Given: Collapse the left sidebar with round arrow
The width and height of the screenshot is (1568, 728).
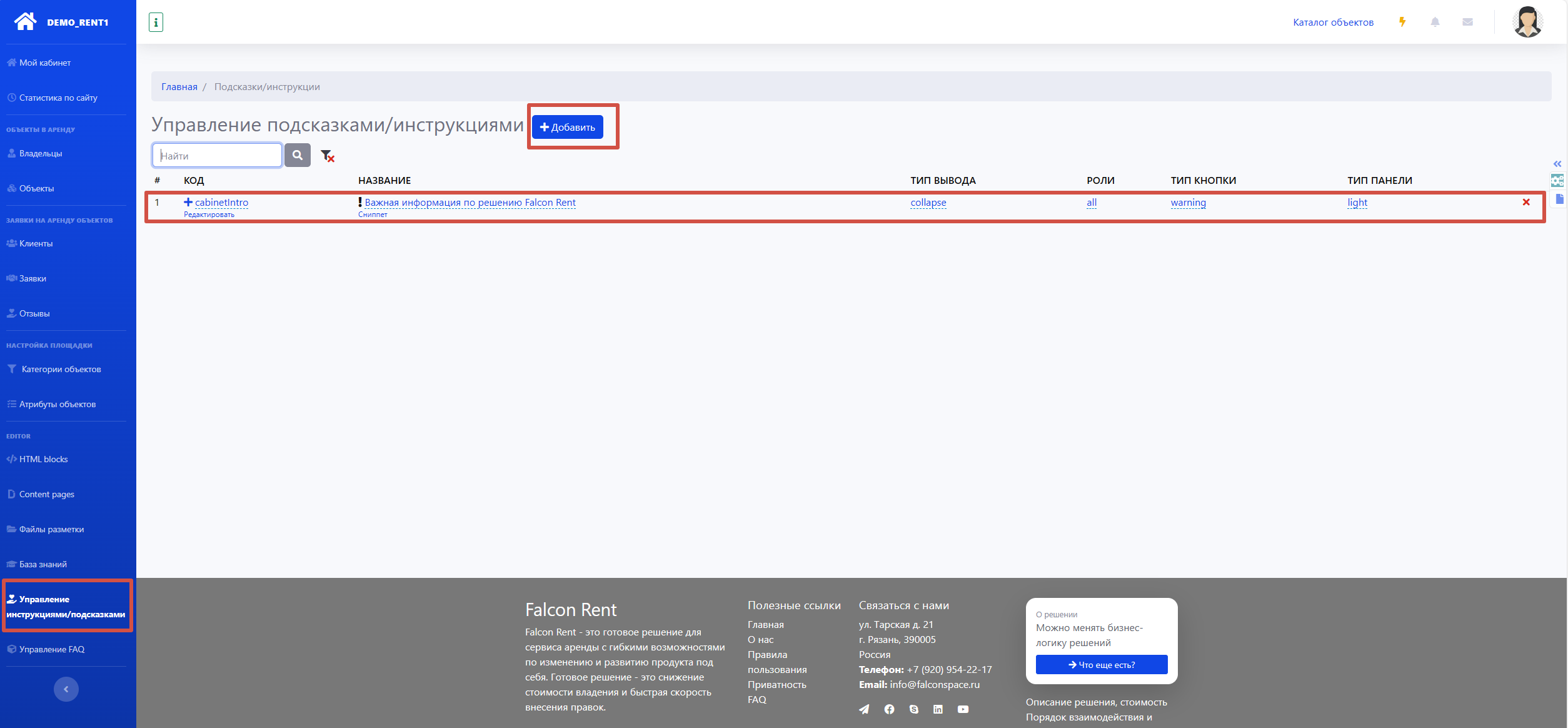Looking at the screenshot, I should (66, 689).
